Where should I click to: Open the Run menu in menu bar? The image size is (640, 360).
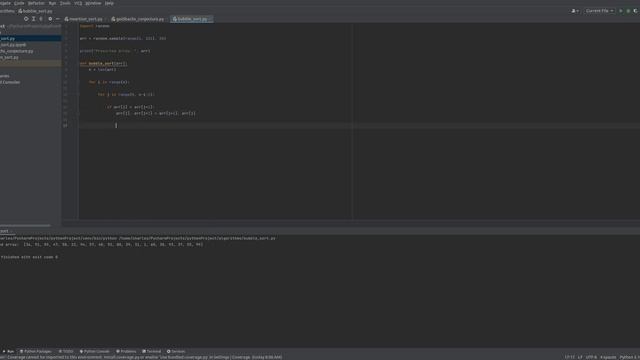click(x=52, y=3)
